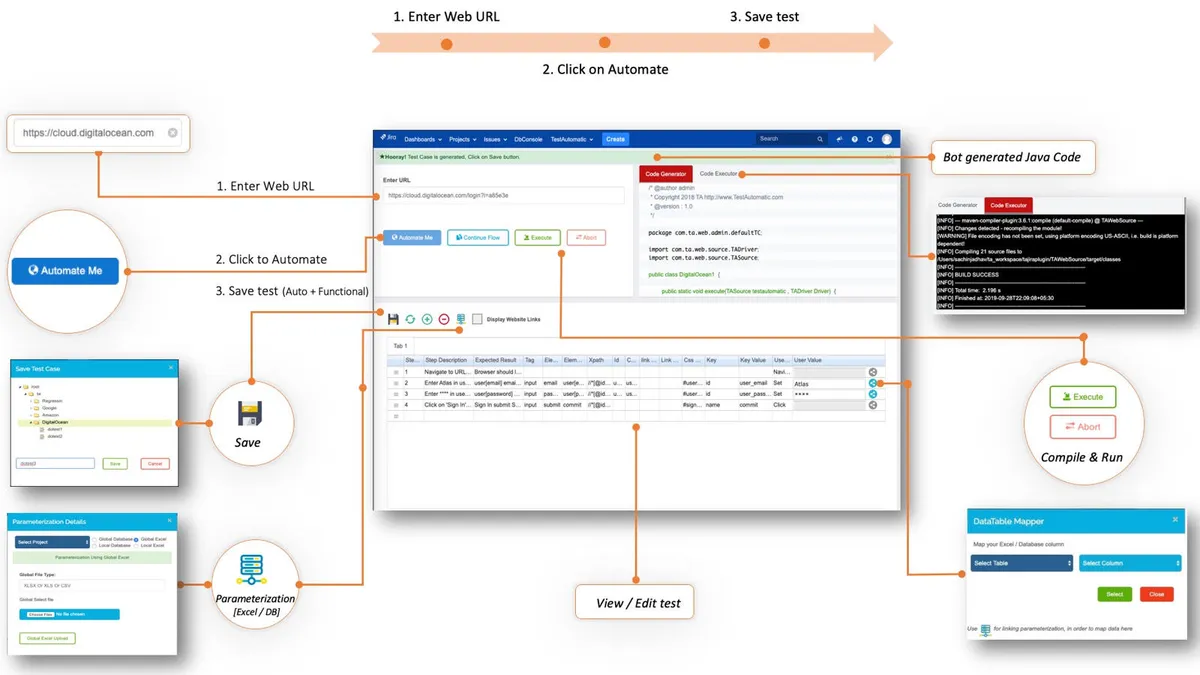The height and width of the screenshot is (675, 1200).
Task: Open the Dashboards dropdown in the navbar
Action: tap(423, 139)
